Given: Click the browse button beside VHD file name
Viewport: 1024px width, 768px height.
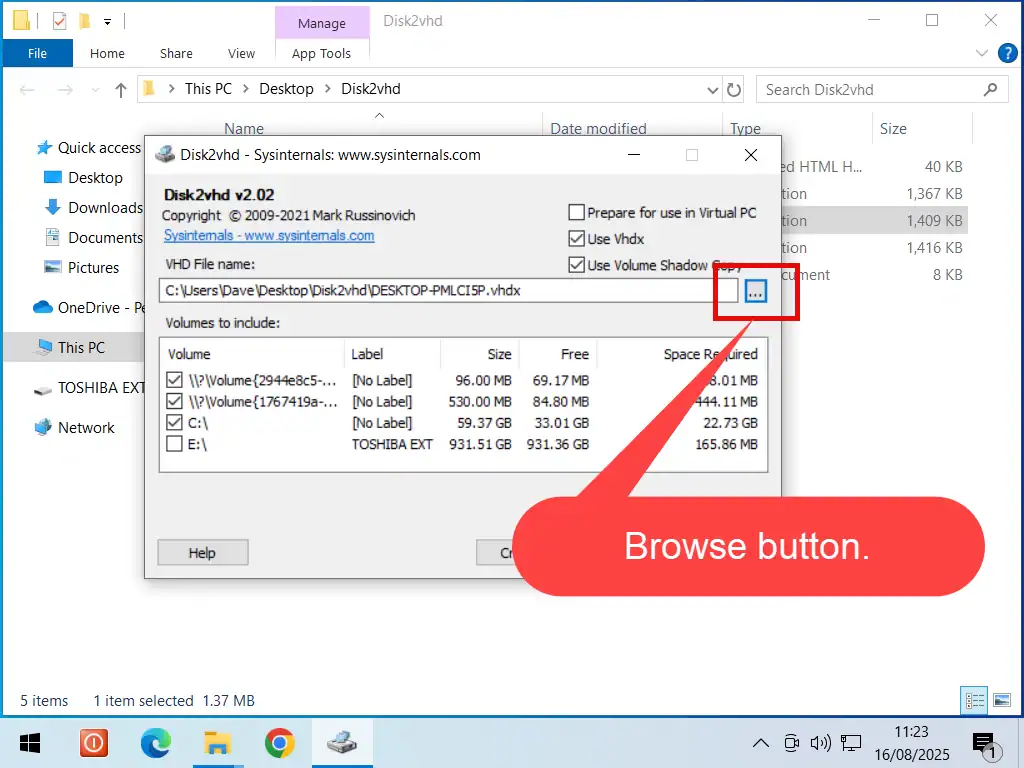Looking at the screenshot, I should [755, 291].
